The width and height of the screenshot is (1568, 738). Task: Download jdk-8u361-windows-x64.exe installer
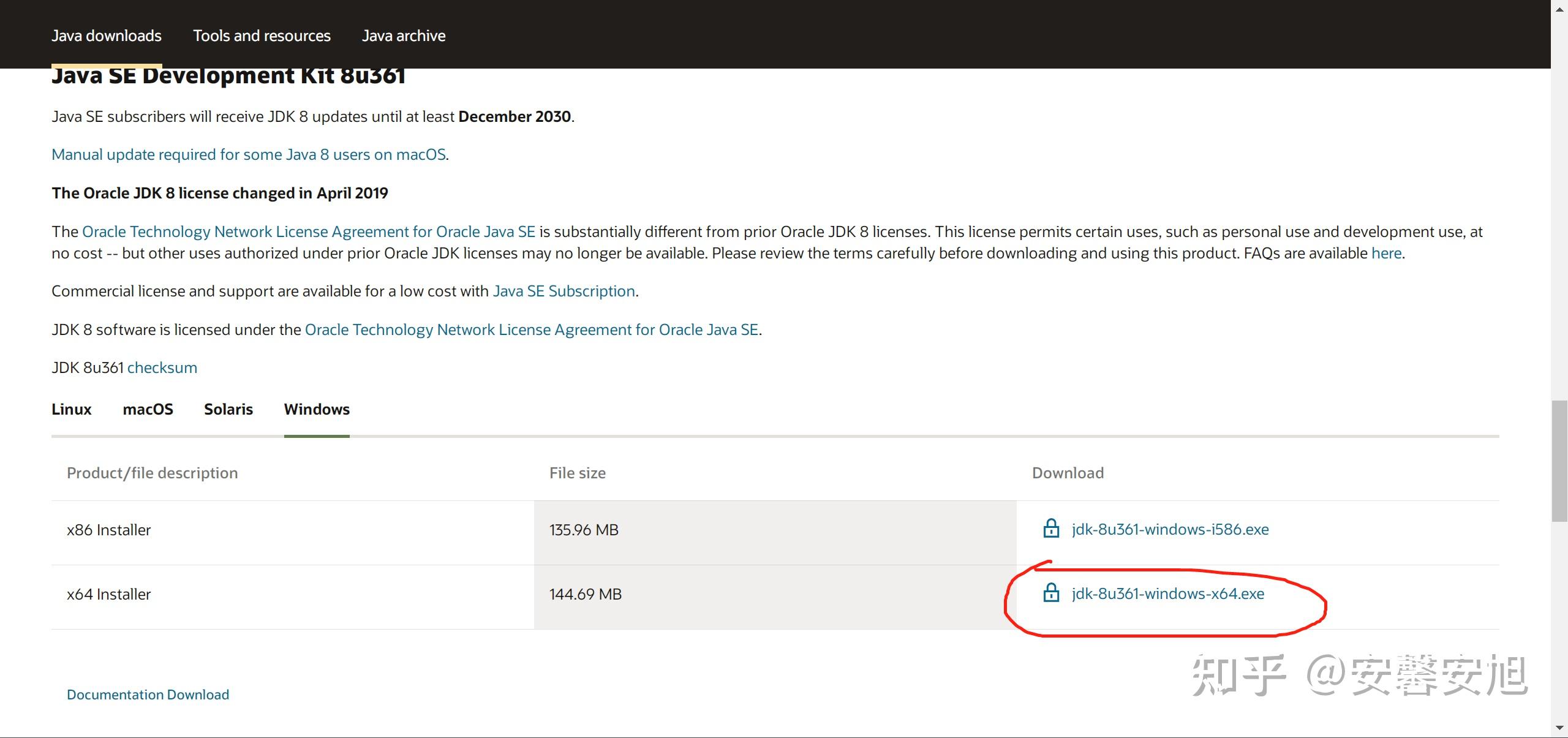point(1167,593)
